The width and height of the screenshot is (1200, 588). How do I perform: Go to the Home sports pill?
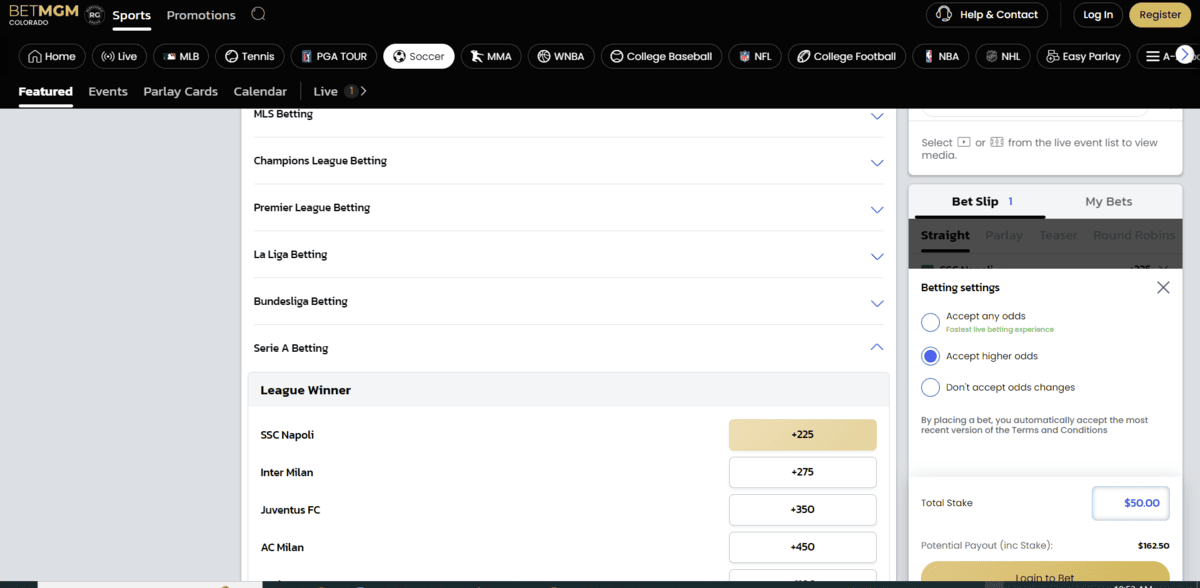(52, 56)
